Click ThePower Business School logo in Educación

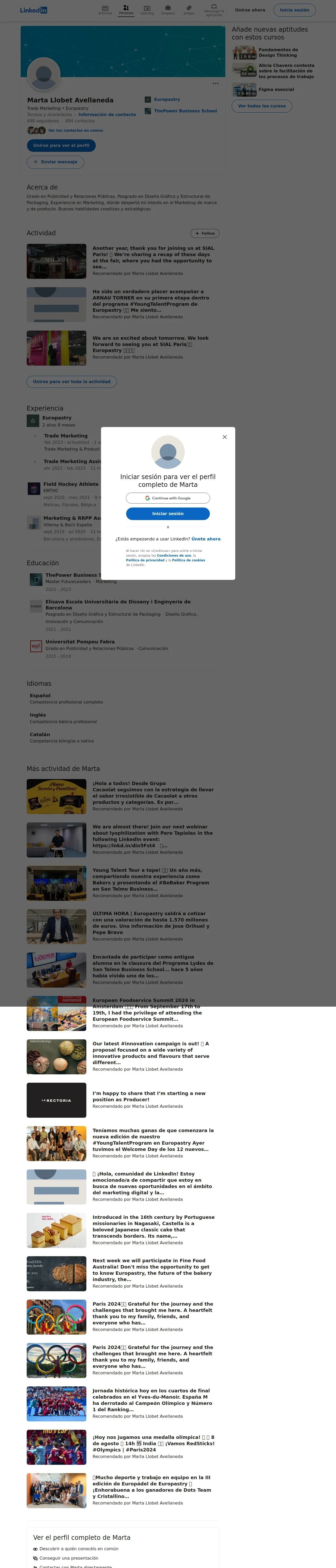(x=36, y=579)
